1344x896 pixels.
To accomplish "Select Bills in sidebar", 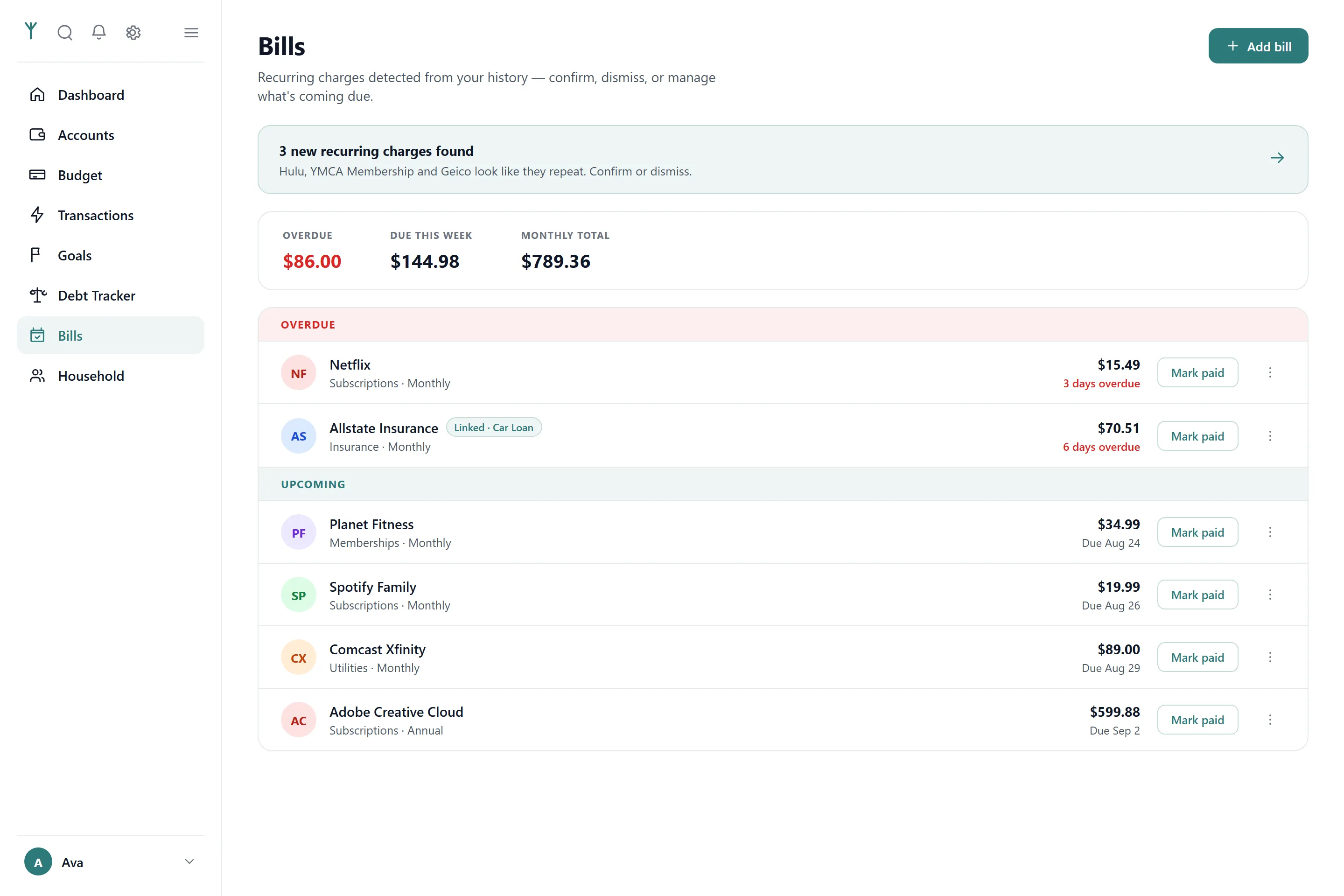I will 110,335.
